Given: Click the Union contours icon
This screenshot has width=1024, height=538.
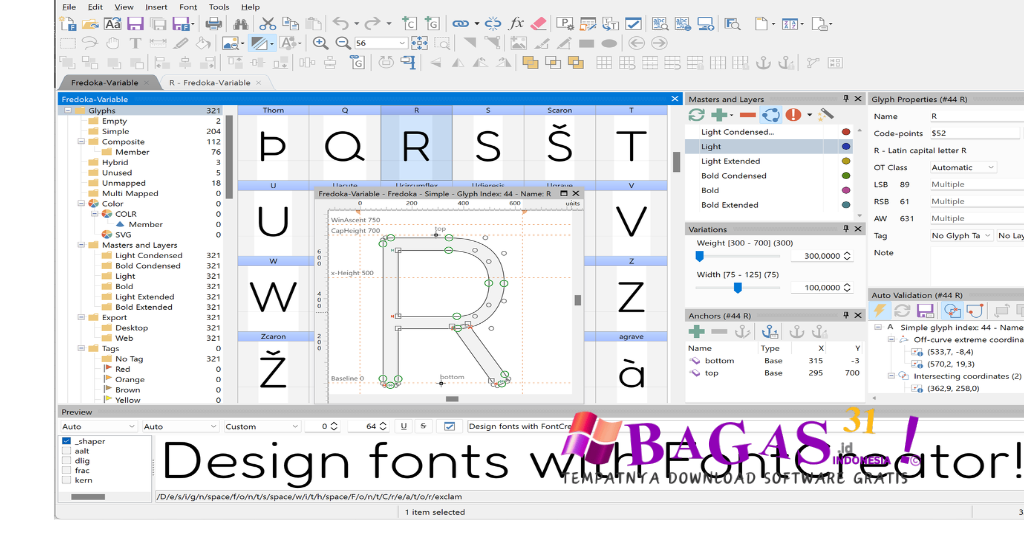Looking at the screenshot, I should [x=530, y=63].
